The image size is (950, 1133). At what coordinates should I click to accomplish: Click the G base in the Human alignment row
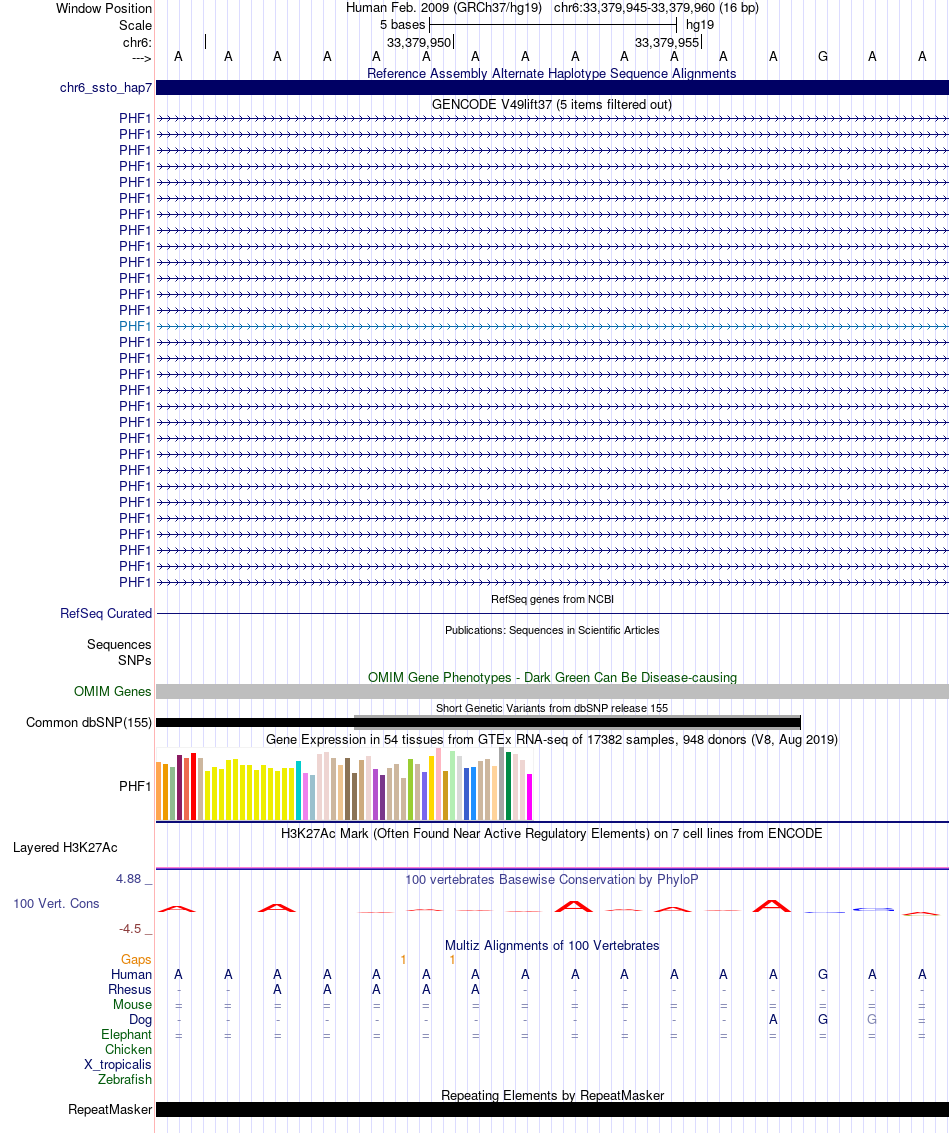(x=823, y=975)
